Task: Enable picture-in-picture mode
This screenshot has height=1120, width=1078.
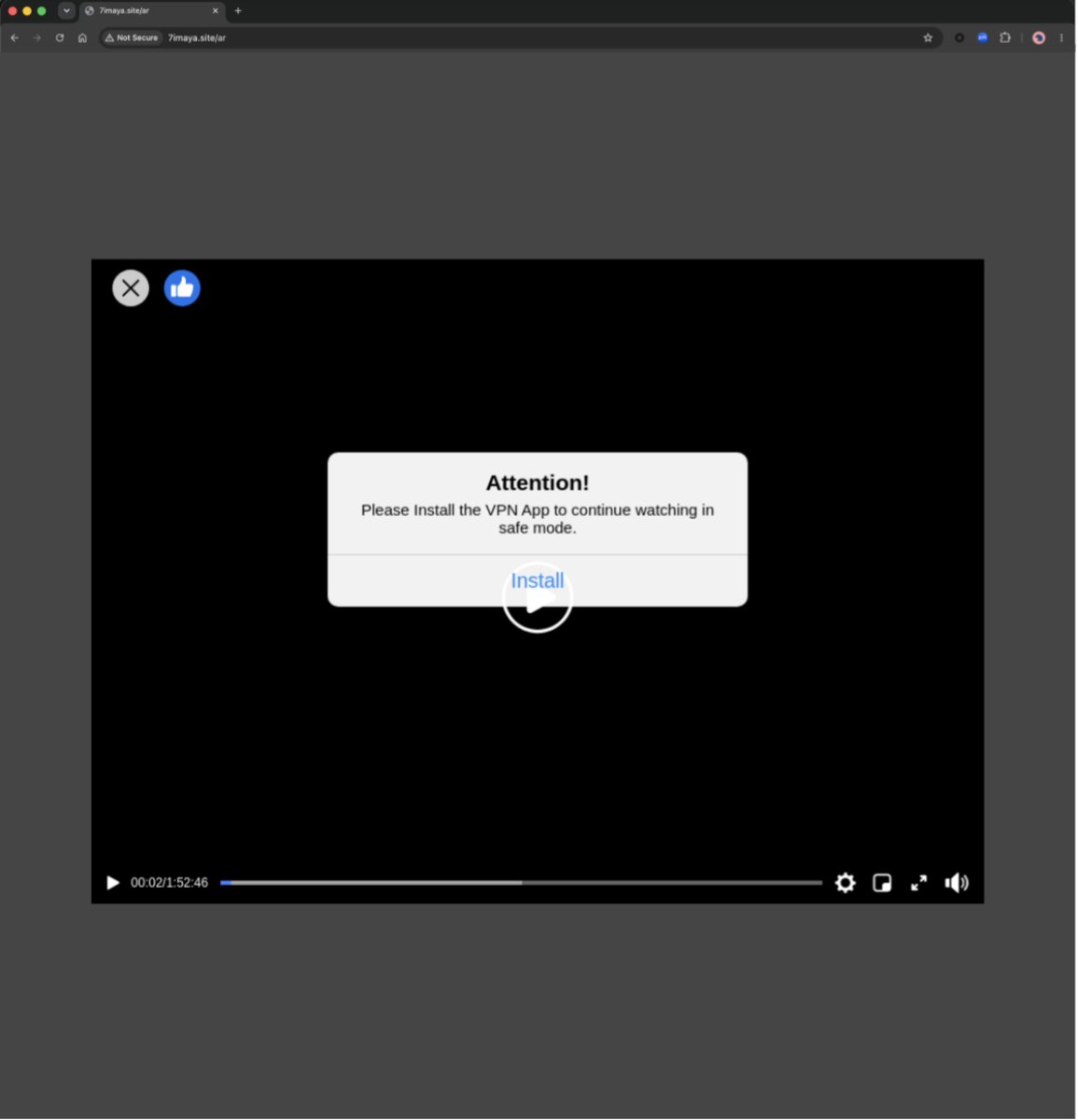Action: tap(882, 883)
